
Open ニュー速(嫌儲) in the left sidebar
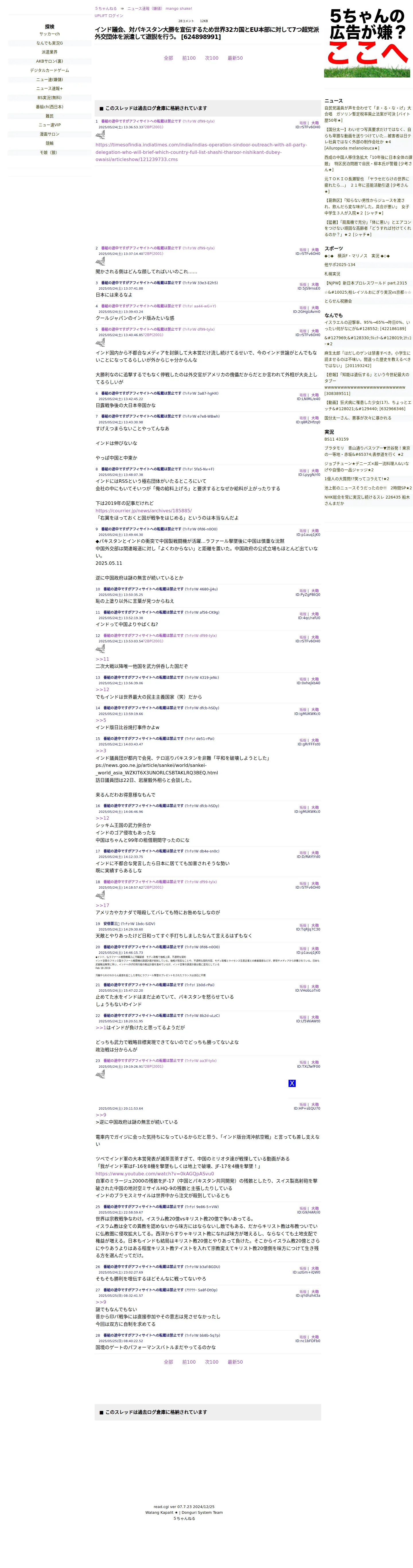(50, 80)
